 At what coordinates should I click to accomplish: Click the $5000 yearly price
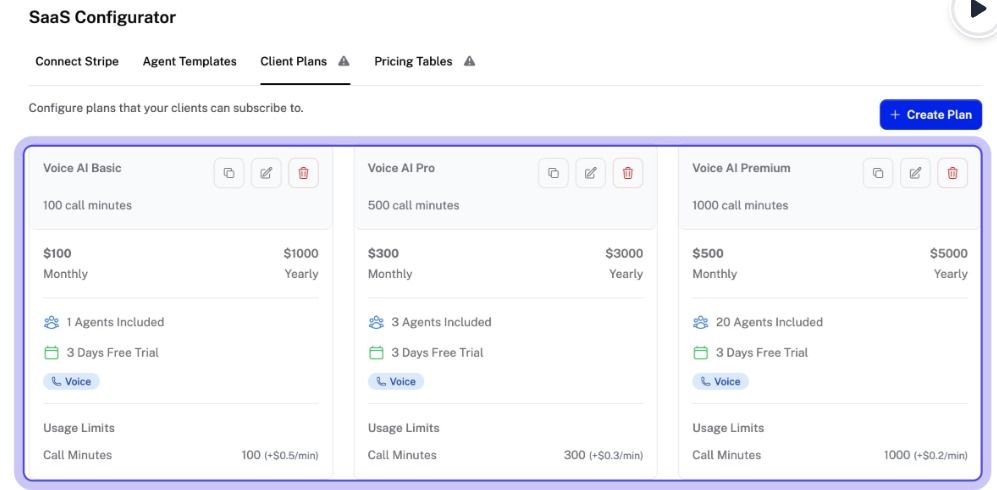tap(949, 254)
